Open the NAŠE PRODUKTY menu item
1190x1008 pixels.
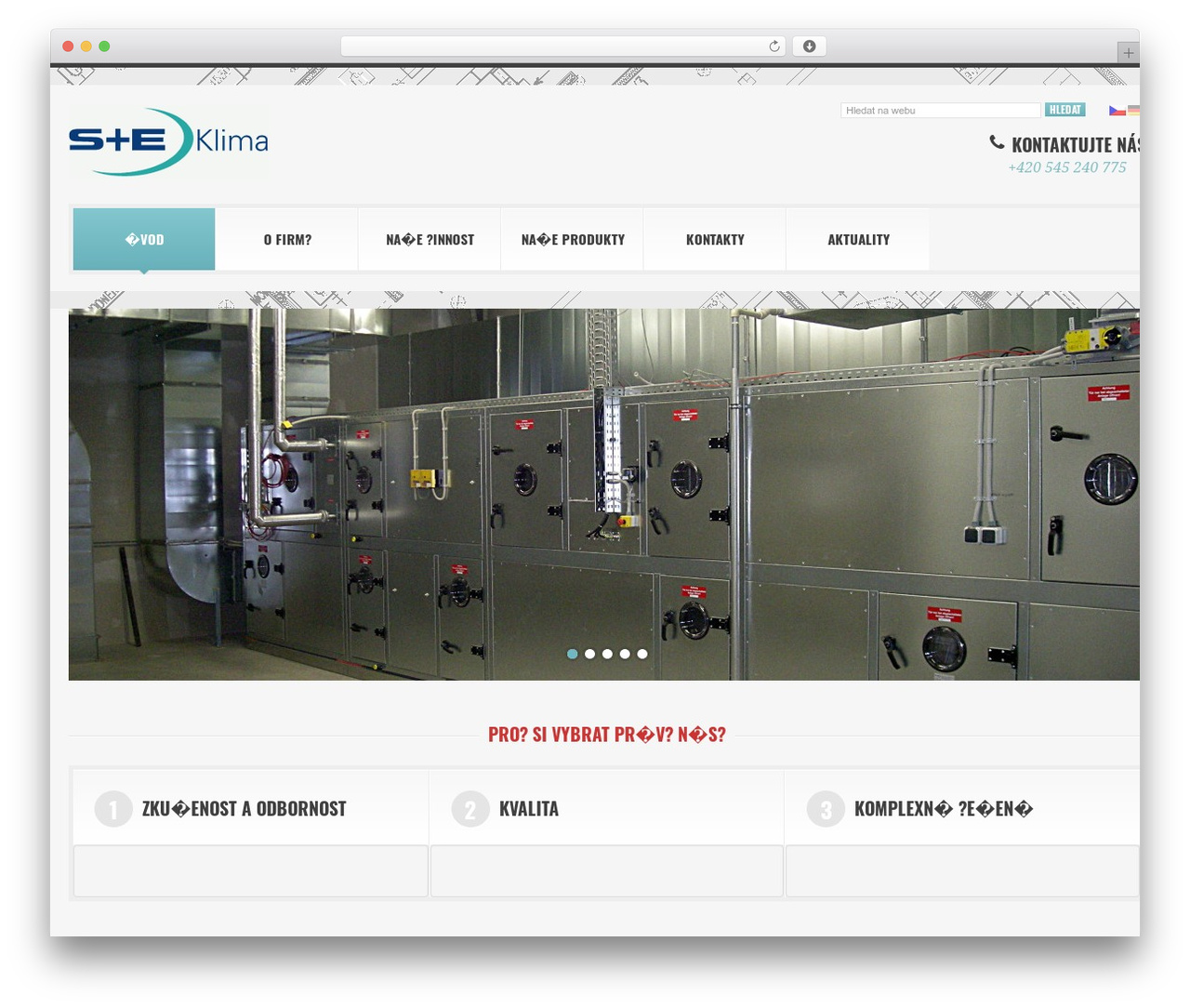(x=573, y=239)
